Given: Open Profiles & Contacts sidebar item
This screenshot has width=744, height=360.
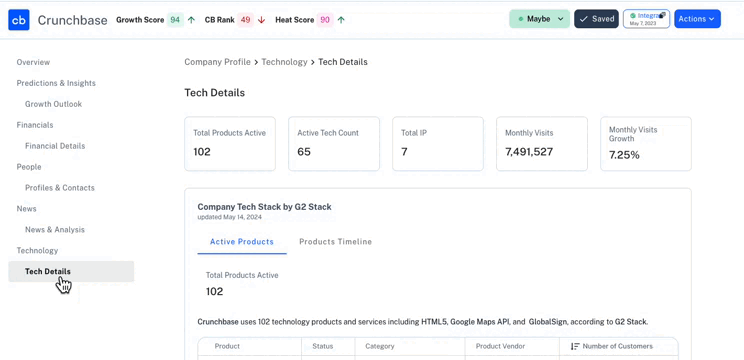Looking at the screenshot, I should pos(60,187).
